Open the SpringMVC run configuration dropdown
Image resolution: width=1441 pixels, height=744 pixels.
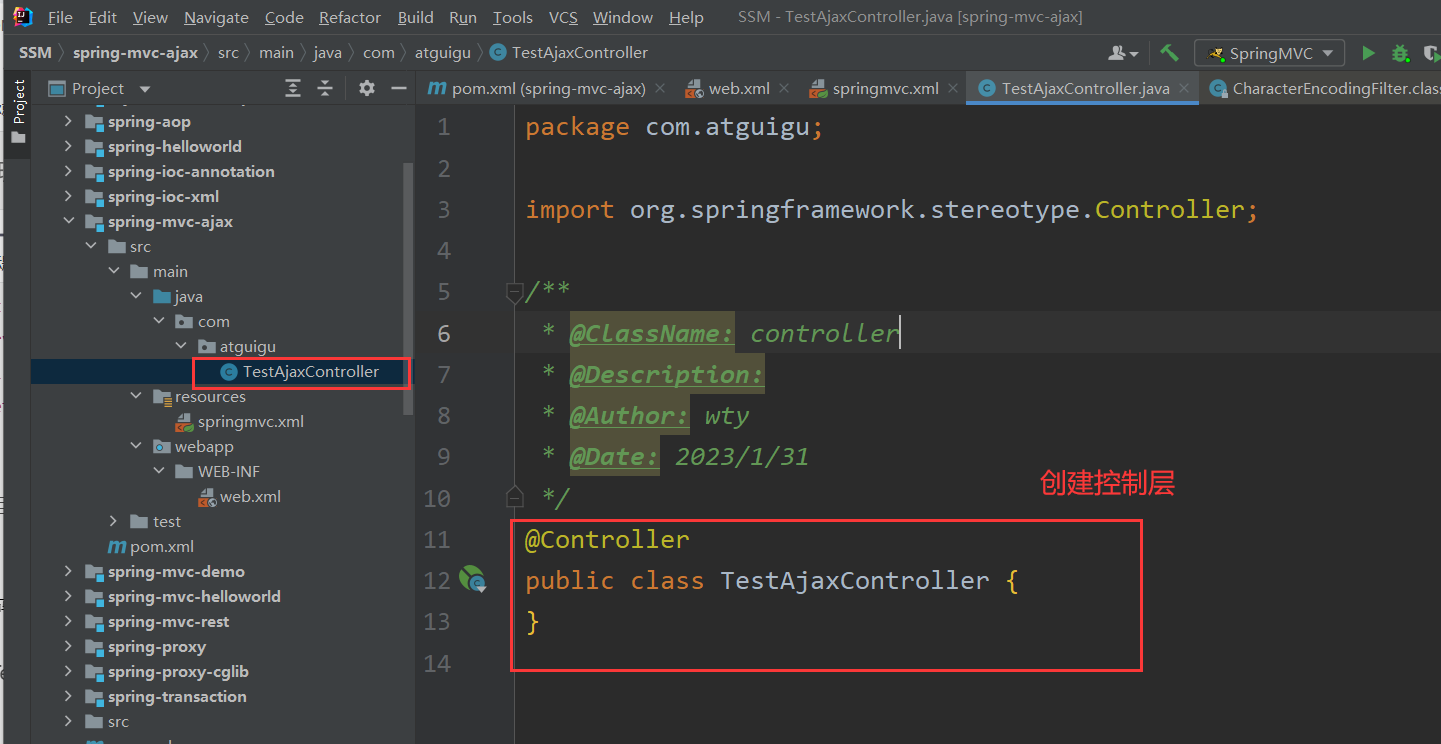coord(1270,53)
